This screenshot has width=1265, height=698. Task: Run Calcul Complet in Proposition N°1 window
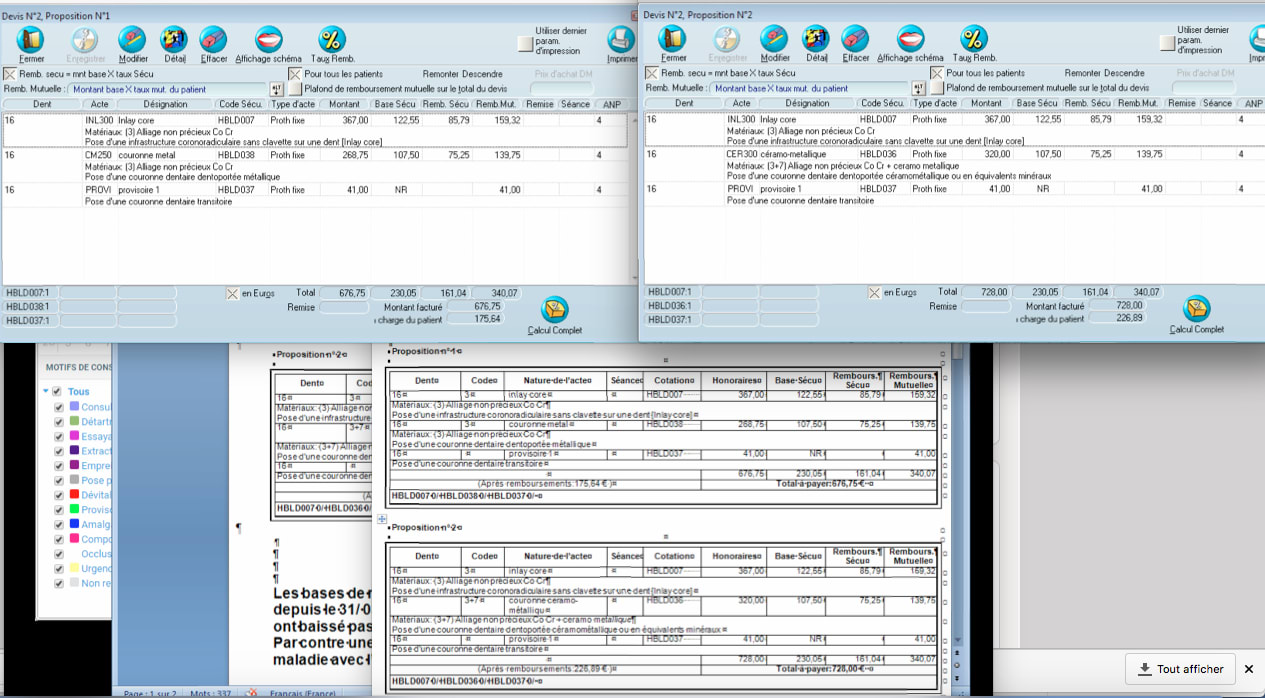pyautogui.click(x=555, y=309)
